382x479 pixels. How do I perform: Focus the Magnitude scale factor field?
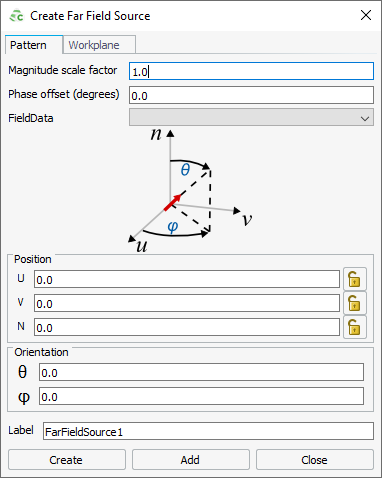(251, 71)
